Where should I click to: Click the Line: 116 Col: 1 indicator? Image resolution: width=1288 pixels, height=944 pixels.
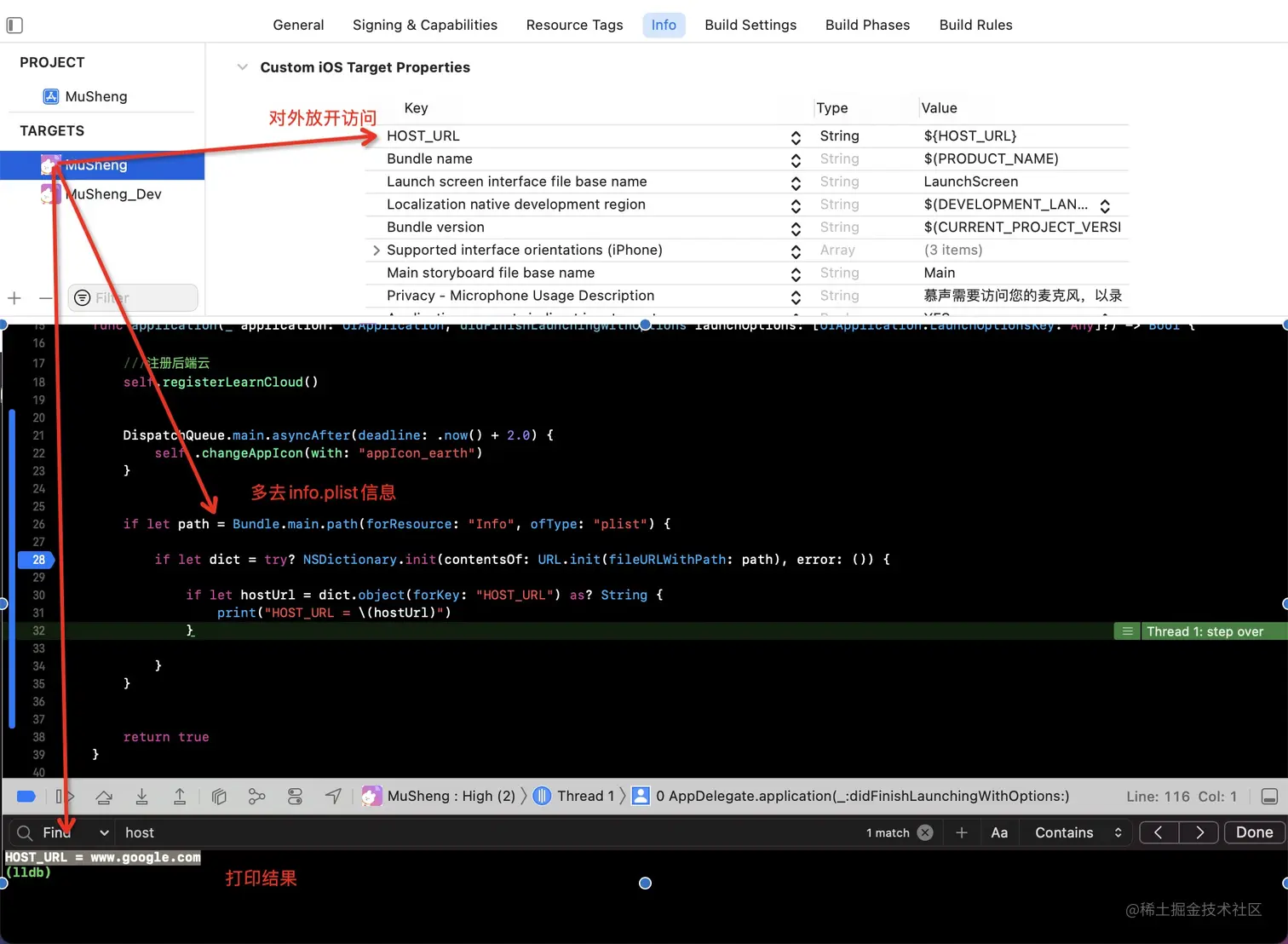(x=1181, y=797)
